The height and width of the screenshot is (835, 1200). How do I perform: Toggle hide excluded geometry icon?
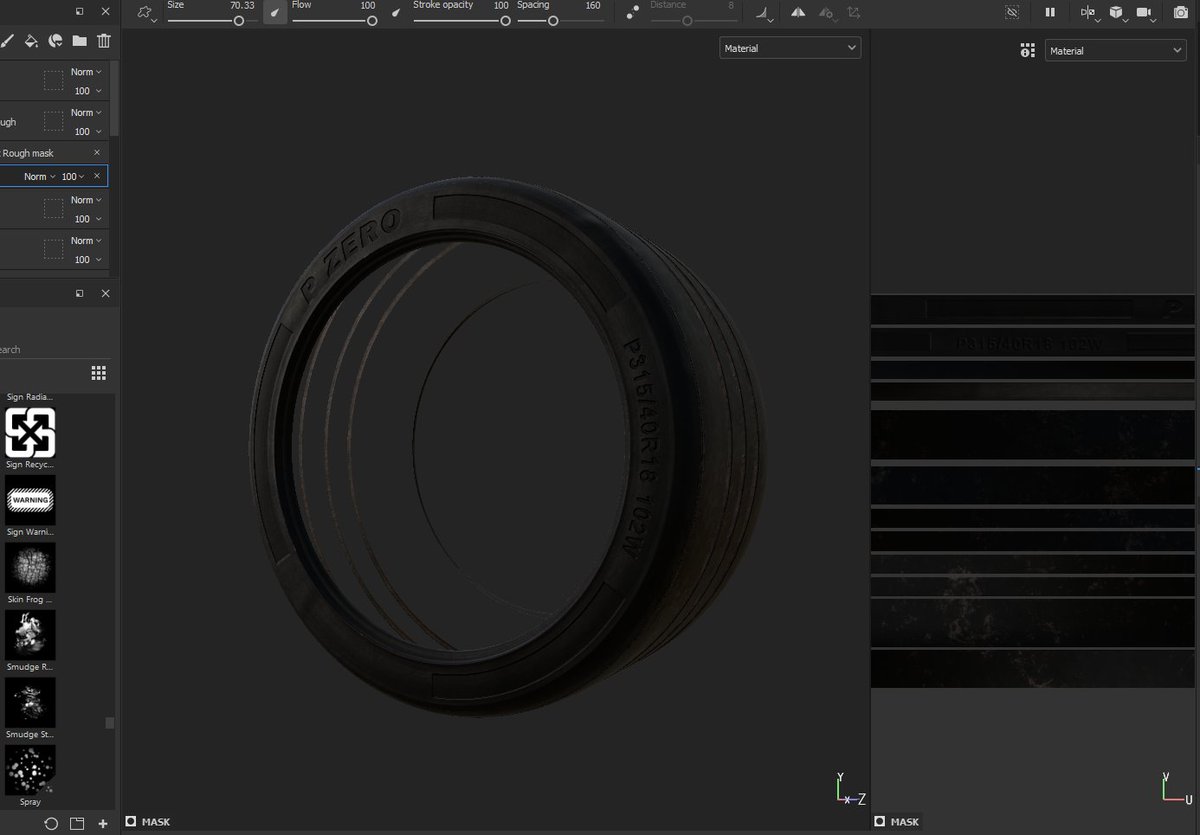[1012, 13]
